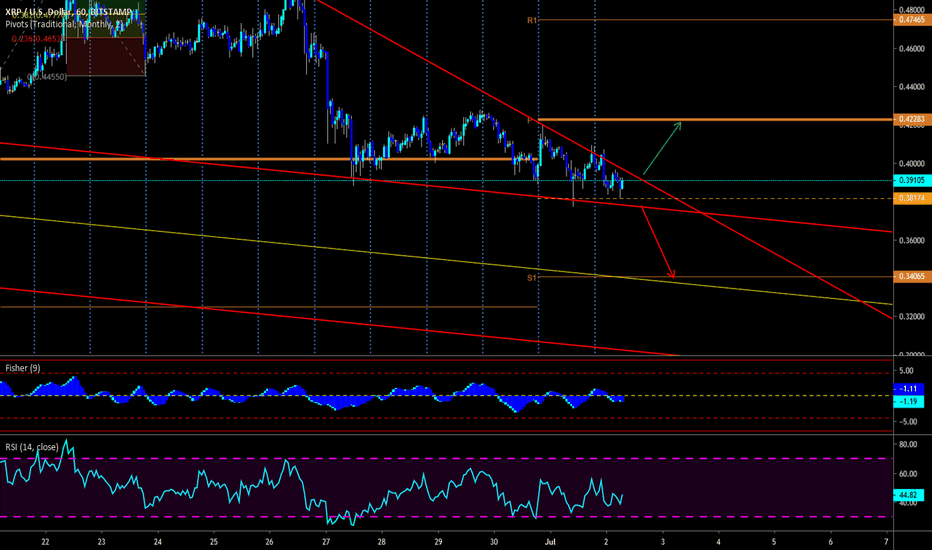Click date 22 on time axis
932x550 pixels.
[45, 542]
